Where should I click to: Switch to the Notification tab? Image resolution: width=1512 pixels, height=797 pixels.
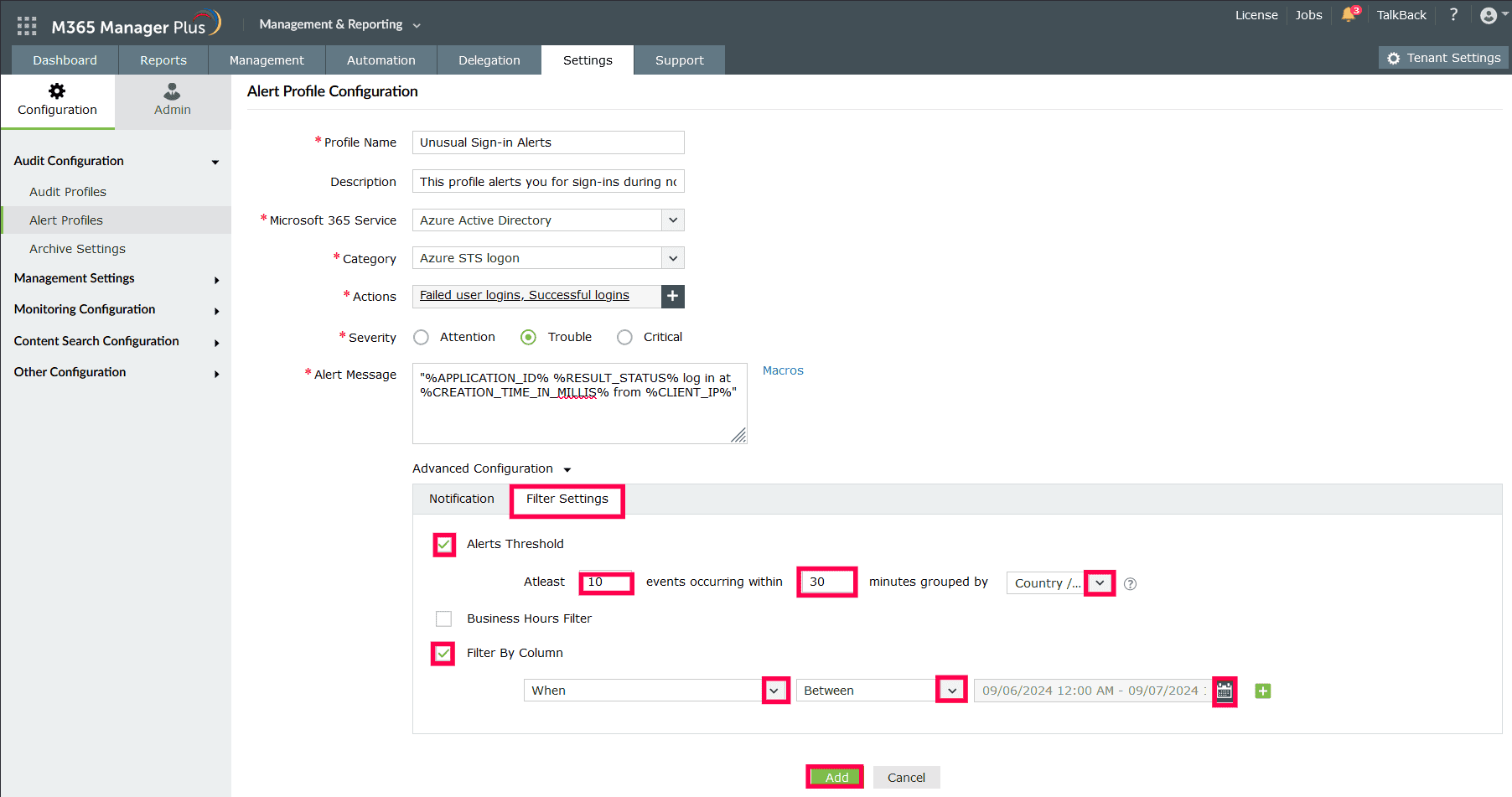coord(461,499)
